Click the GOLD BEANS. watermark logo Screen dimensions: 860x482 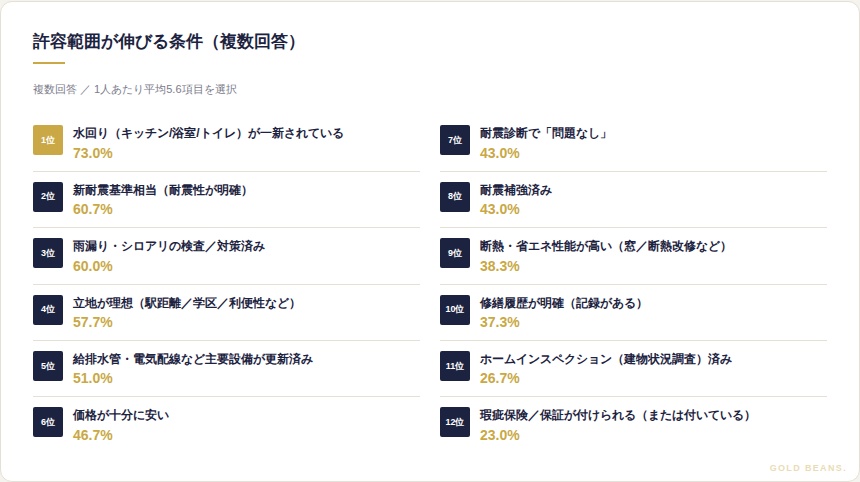point(808,468)
